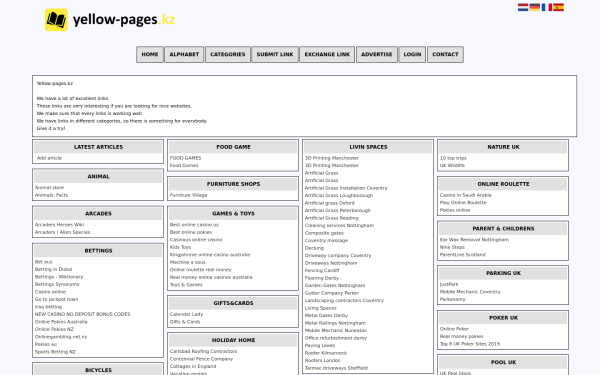Screen dimensions: 600x375
Task: Open the Living Spaces link
Action: [321, 308]
